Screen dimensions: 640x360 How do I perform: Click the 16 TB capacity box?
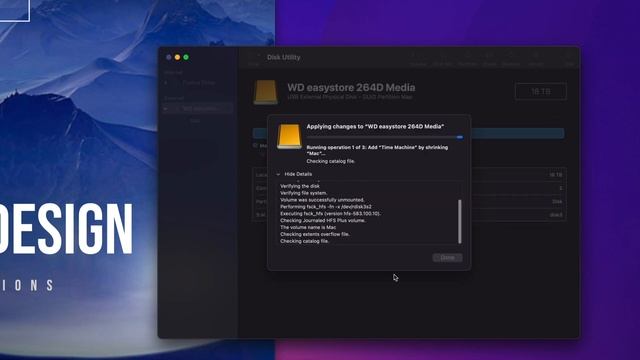coord(541,91)
